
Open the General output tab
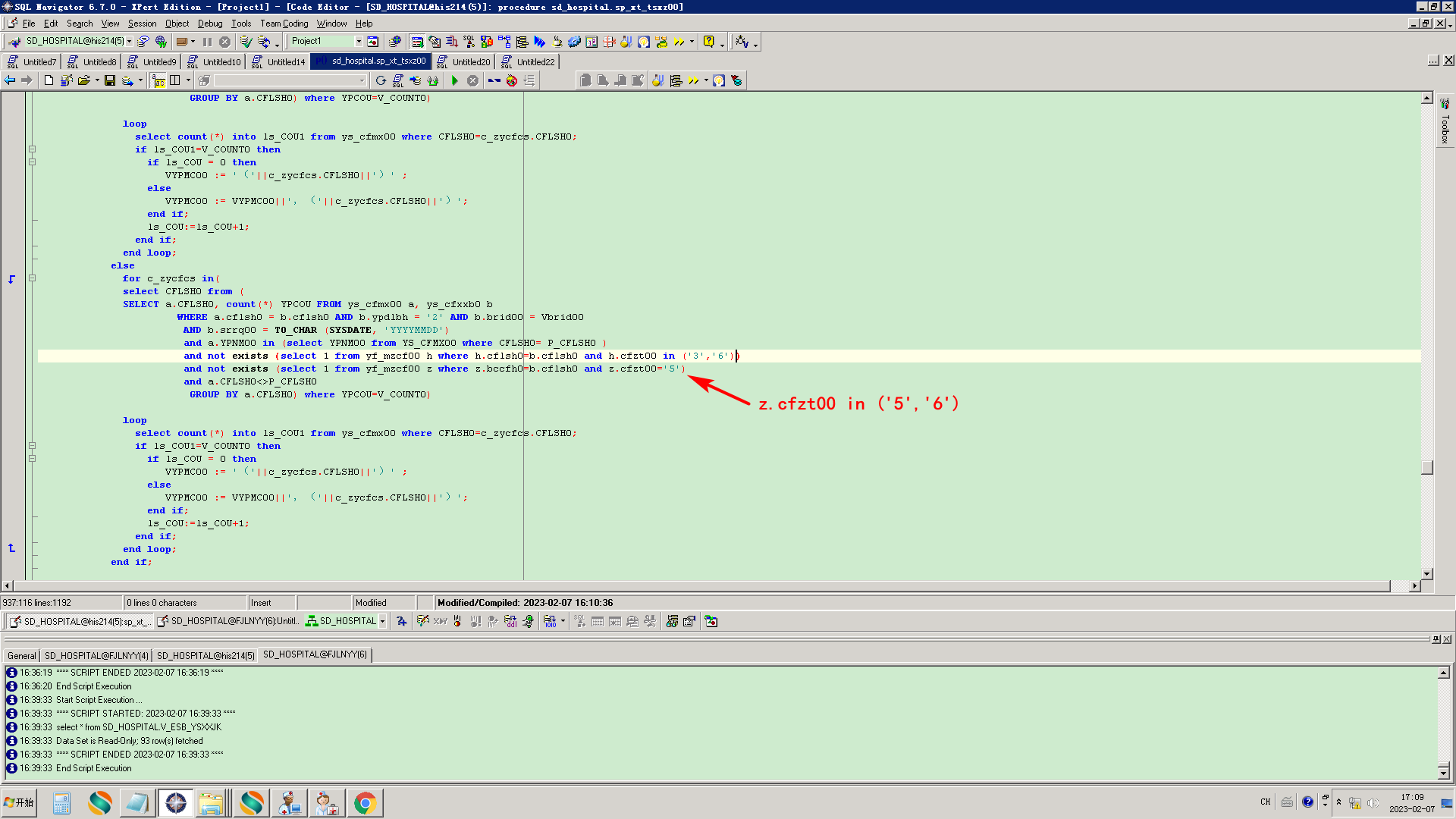tap(21, 656)
